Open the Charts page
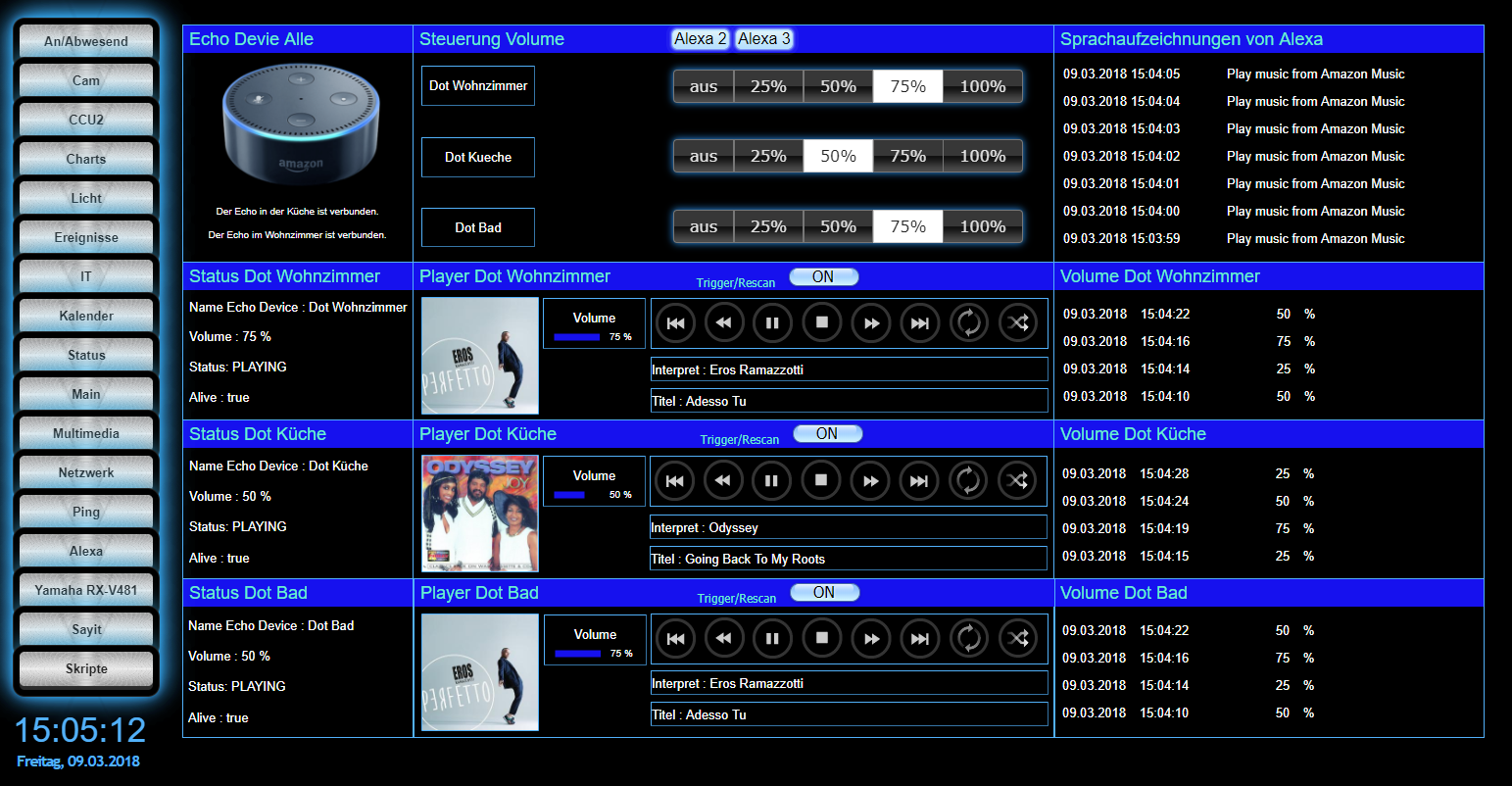Image resolution: width=1512 pixels, height=786 pixels. (x=86, y=159)
